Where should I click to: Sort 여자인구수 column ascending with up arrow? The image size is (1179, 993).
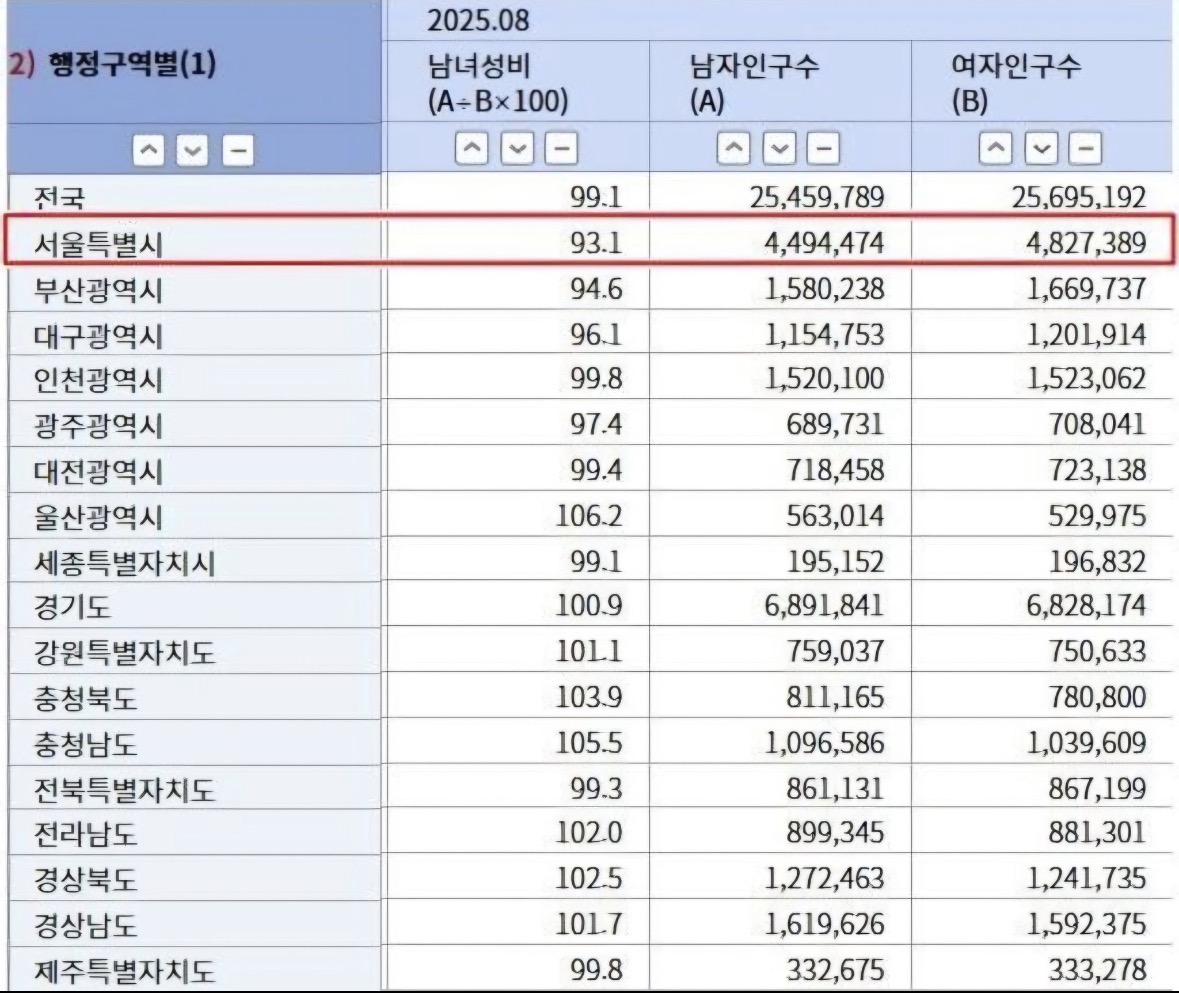point(995,149)
